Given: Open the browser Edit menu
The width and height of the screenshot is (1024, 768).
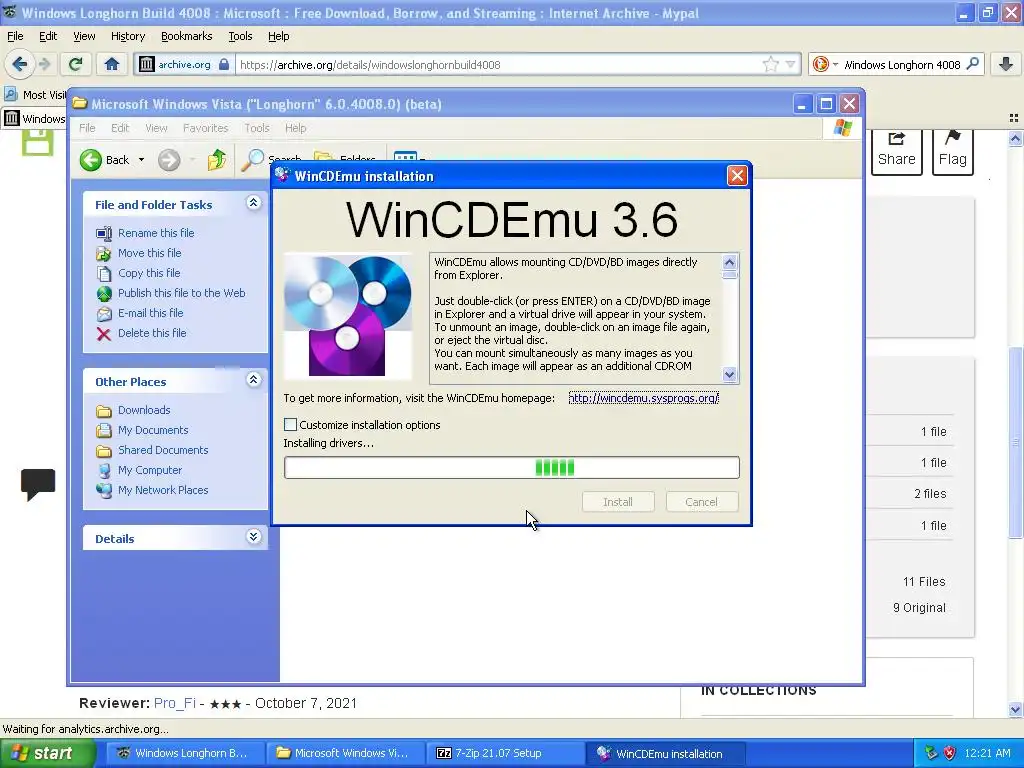Looking at the screenshot, I should 48,36.
